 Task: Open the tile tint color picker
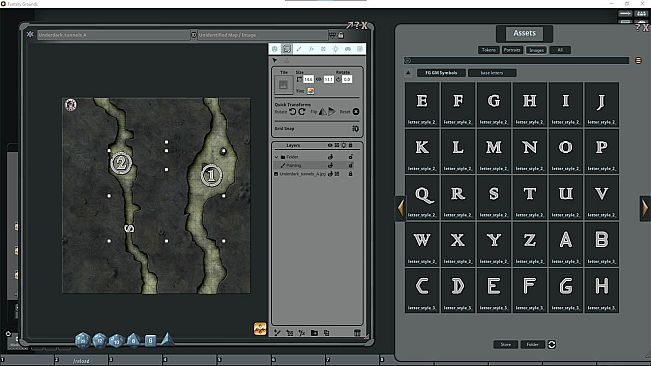311,90
